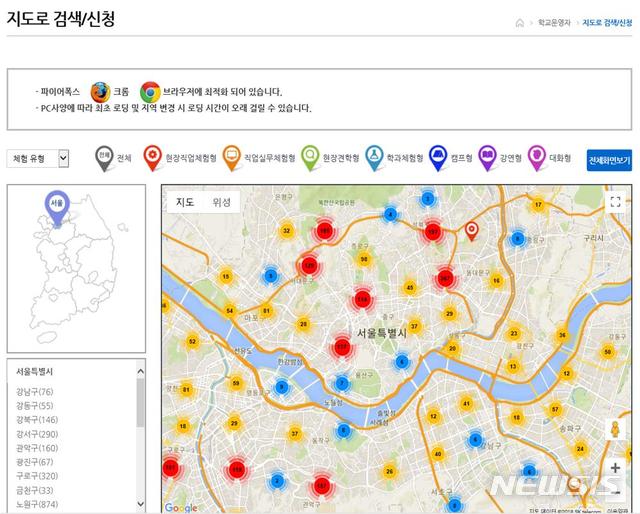Click the 구리시 label on the map
The image size is (640, 514).
pos(593,238)
